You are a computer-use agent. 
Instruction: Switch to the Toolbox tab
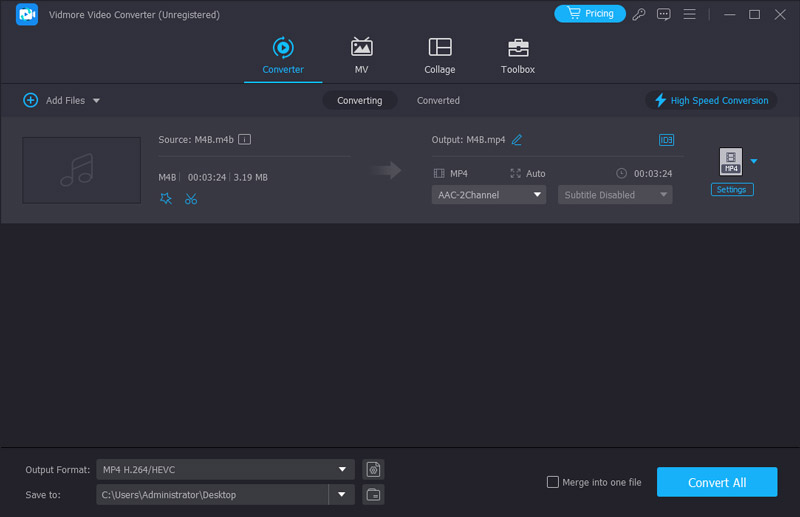click(517, 57)
